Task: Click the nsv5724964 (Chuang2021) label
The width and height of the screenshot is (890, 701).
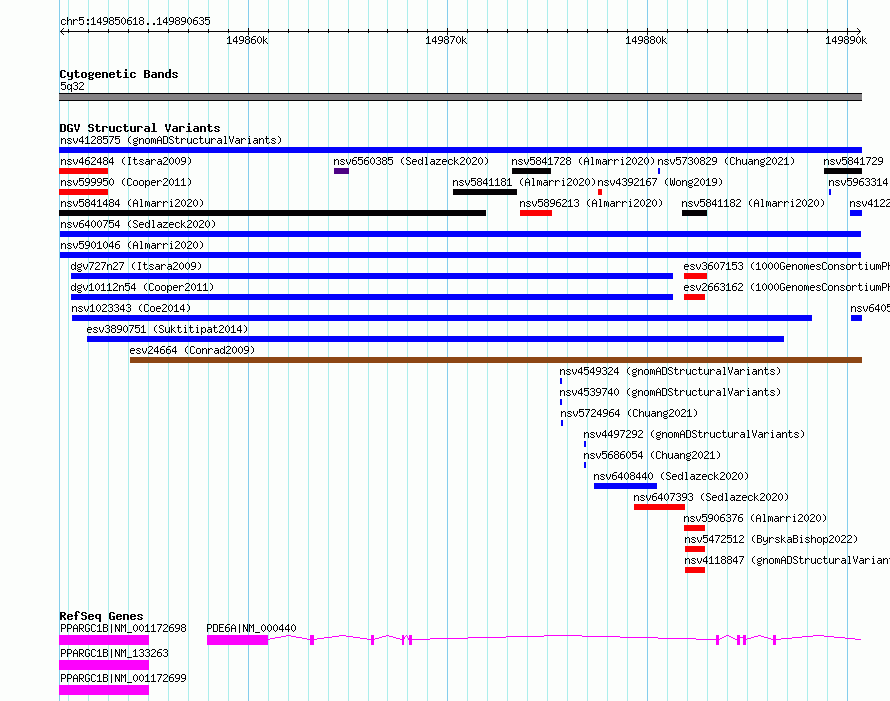Action: [x=629, y=413]
